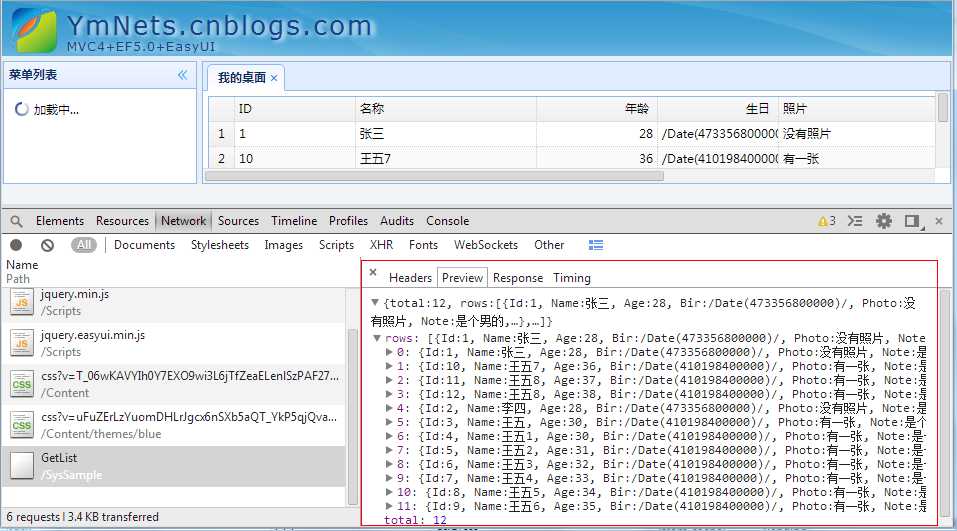Click the 照片 column header
Image resolution: width=957 pixels, height=531 pixels.
856,109
